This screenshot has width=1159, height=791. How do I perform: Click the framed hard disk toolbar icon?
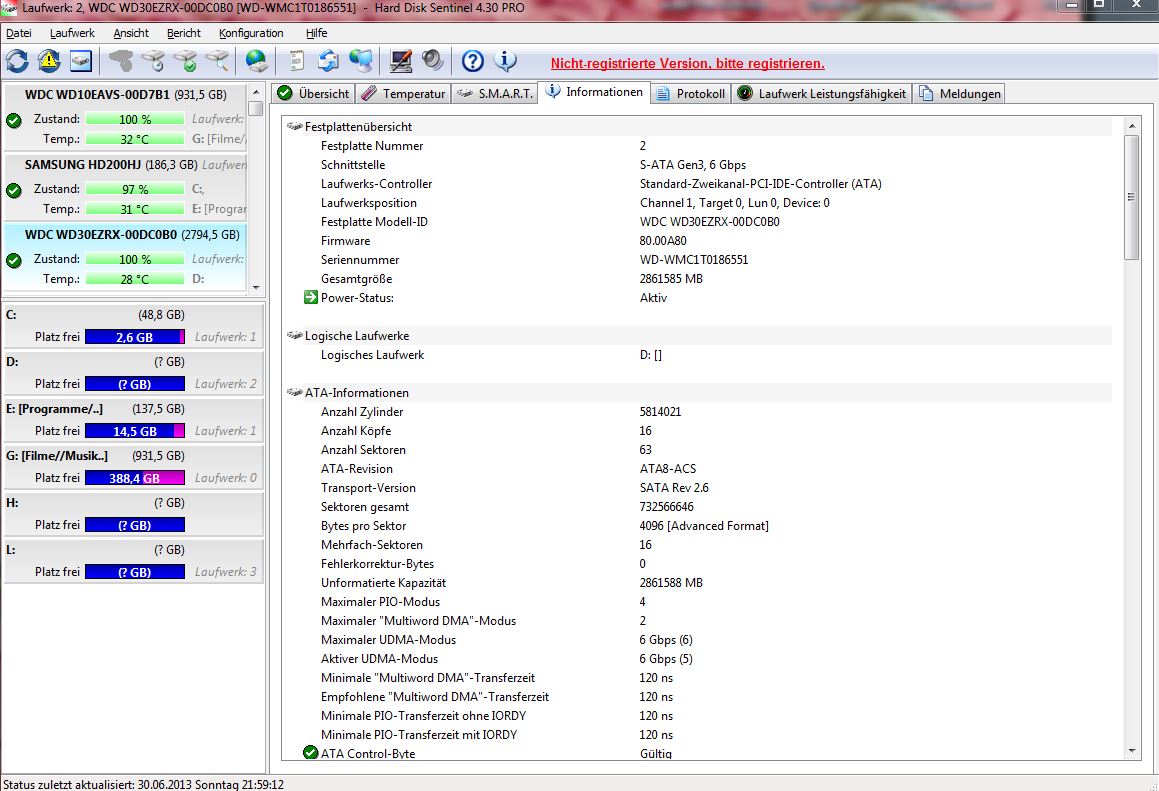click(x=81, y=61)
